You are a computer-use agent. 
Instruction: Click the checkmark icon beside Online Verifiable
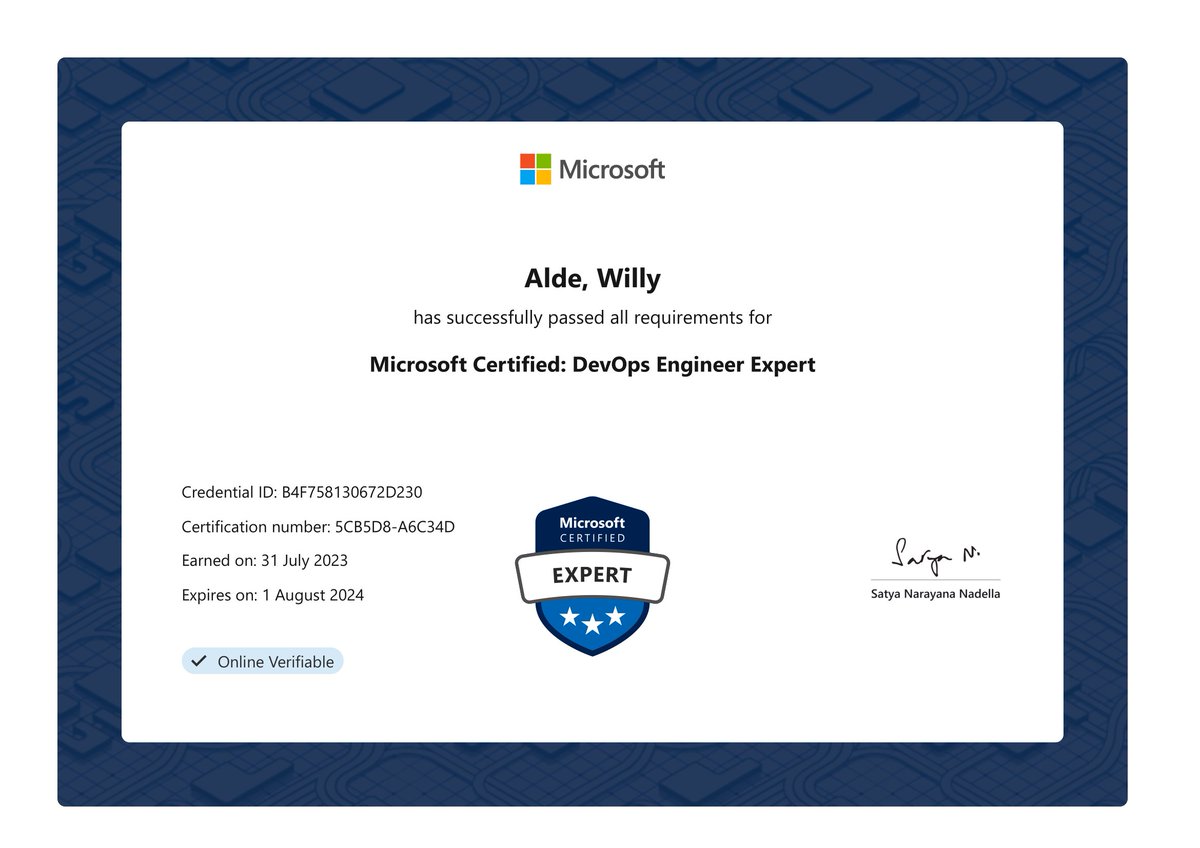tap(198, 660)
